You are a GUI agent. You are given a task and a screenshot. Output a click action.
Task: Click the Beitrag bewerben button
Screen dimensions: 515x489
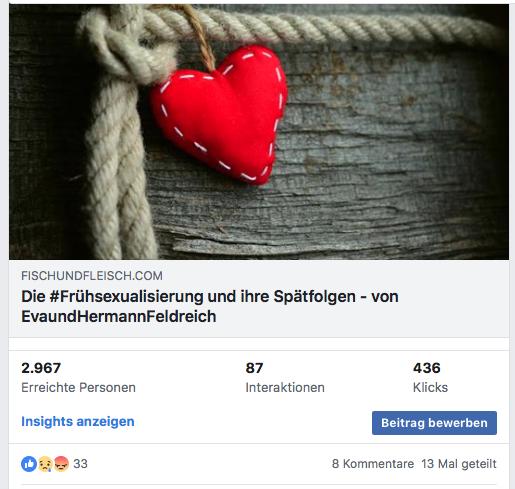pos(434,423)
